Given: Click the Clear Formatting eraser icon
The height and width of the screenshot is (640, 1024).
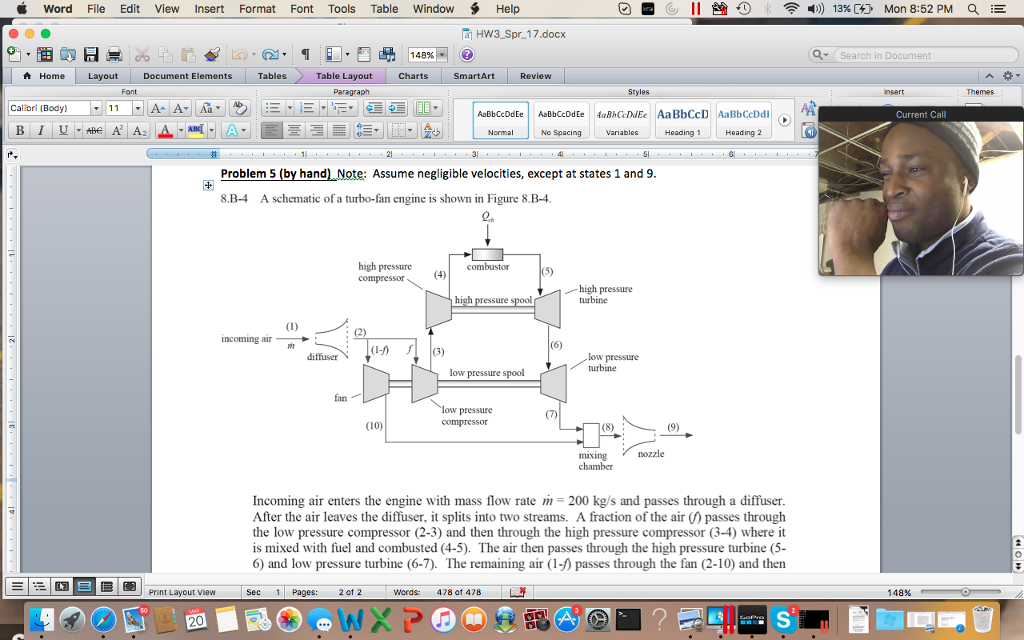Looking at the screenshot, I should click(238, 108).
